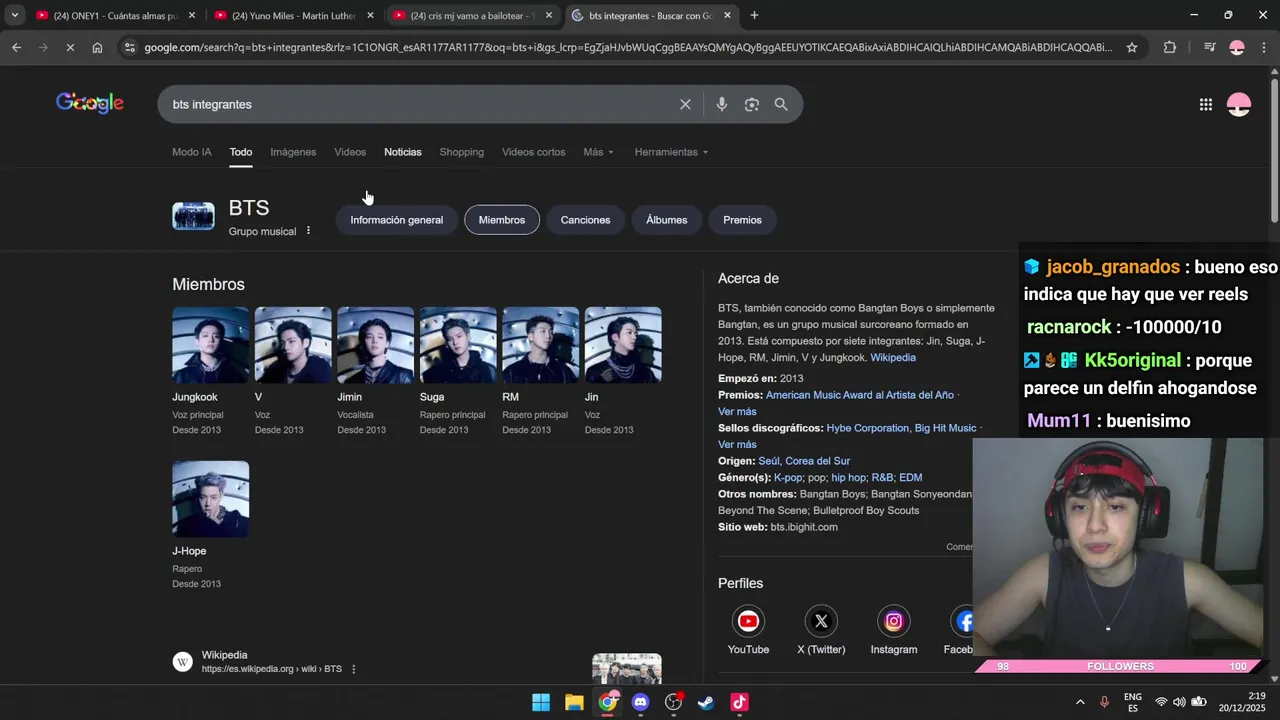Viewport: 1280px width, 720px height.
Task: Open the Windows Start menu
Action: click(541, 702)
